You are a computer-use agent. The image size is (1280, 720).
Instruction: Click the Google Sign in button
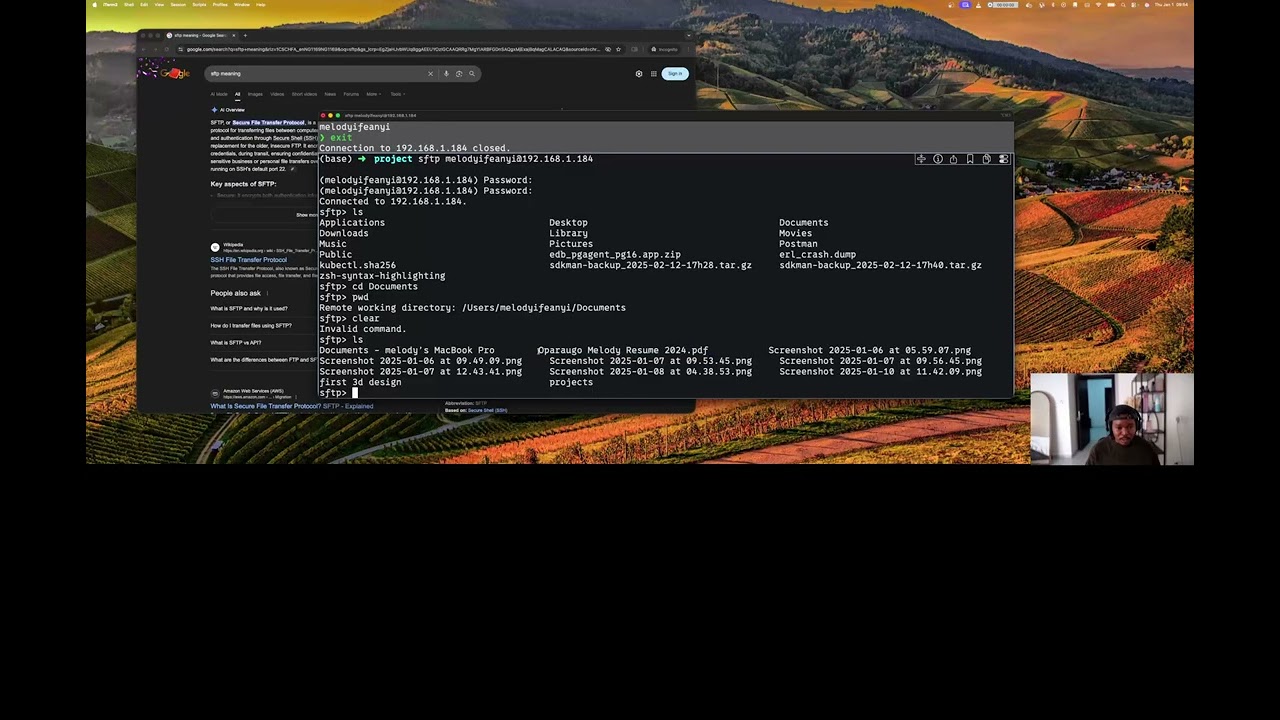[675, 73]
